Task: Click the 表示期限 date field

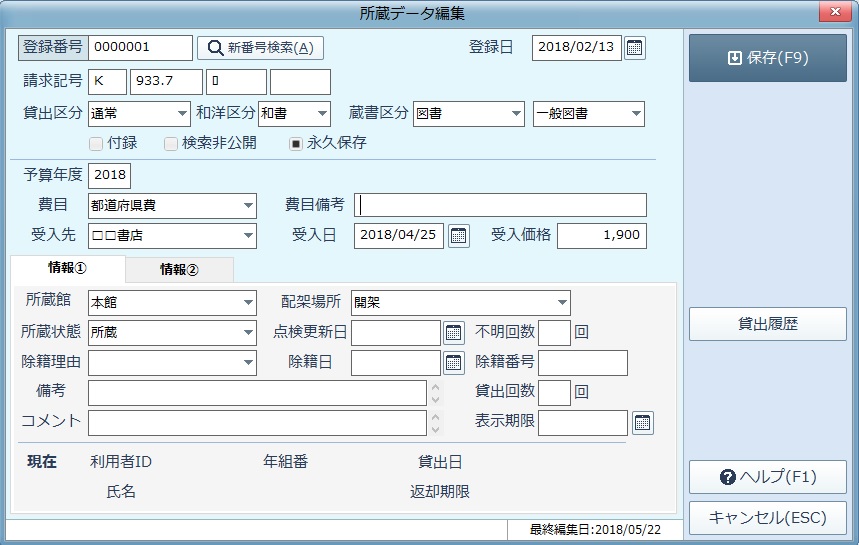Action: 583,423
